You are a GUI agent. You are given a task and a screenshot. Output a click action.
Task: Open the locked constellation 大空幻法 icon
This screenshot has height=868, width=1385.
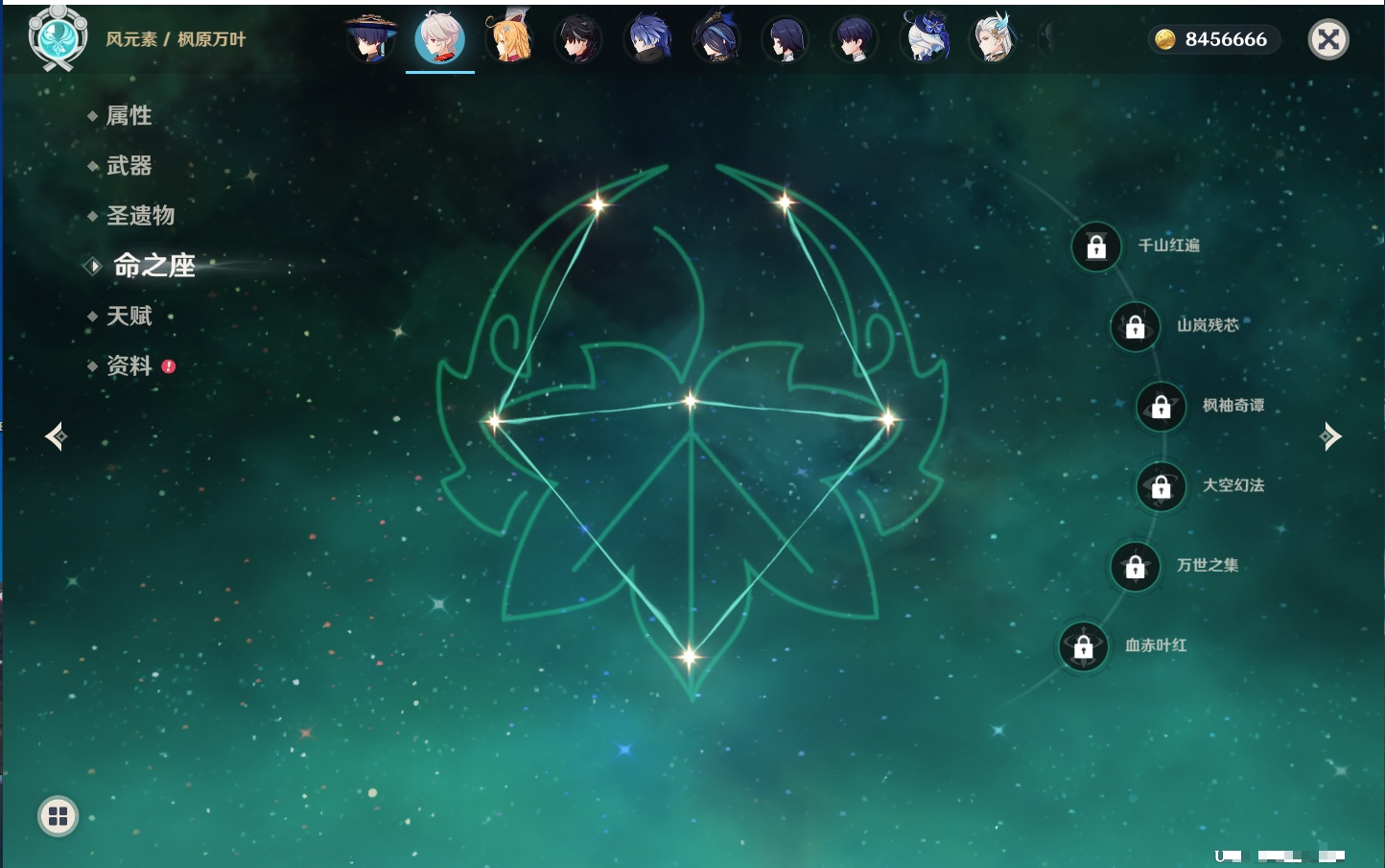[1162, 486]
